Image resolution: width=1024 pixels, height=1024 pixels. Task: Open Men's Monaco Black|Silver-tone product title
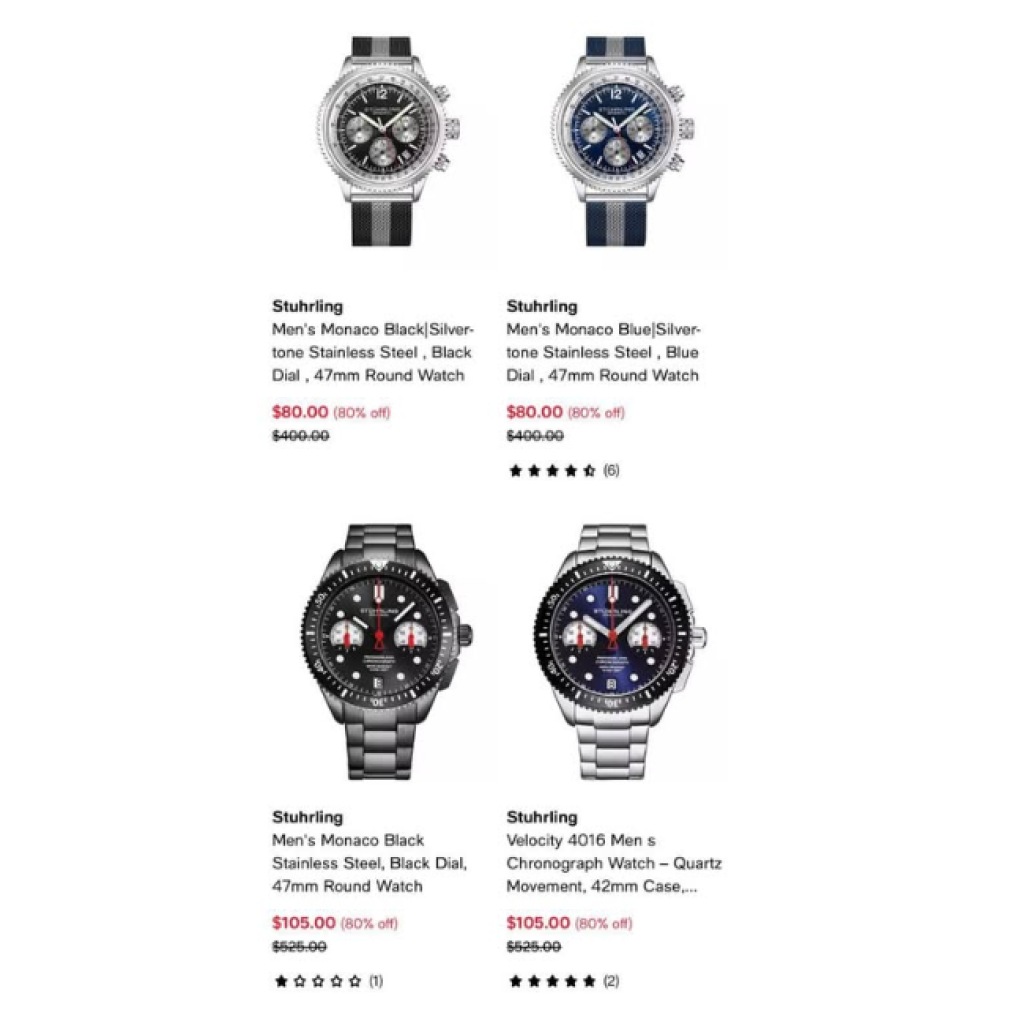point(372,352)
